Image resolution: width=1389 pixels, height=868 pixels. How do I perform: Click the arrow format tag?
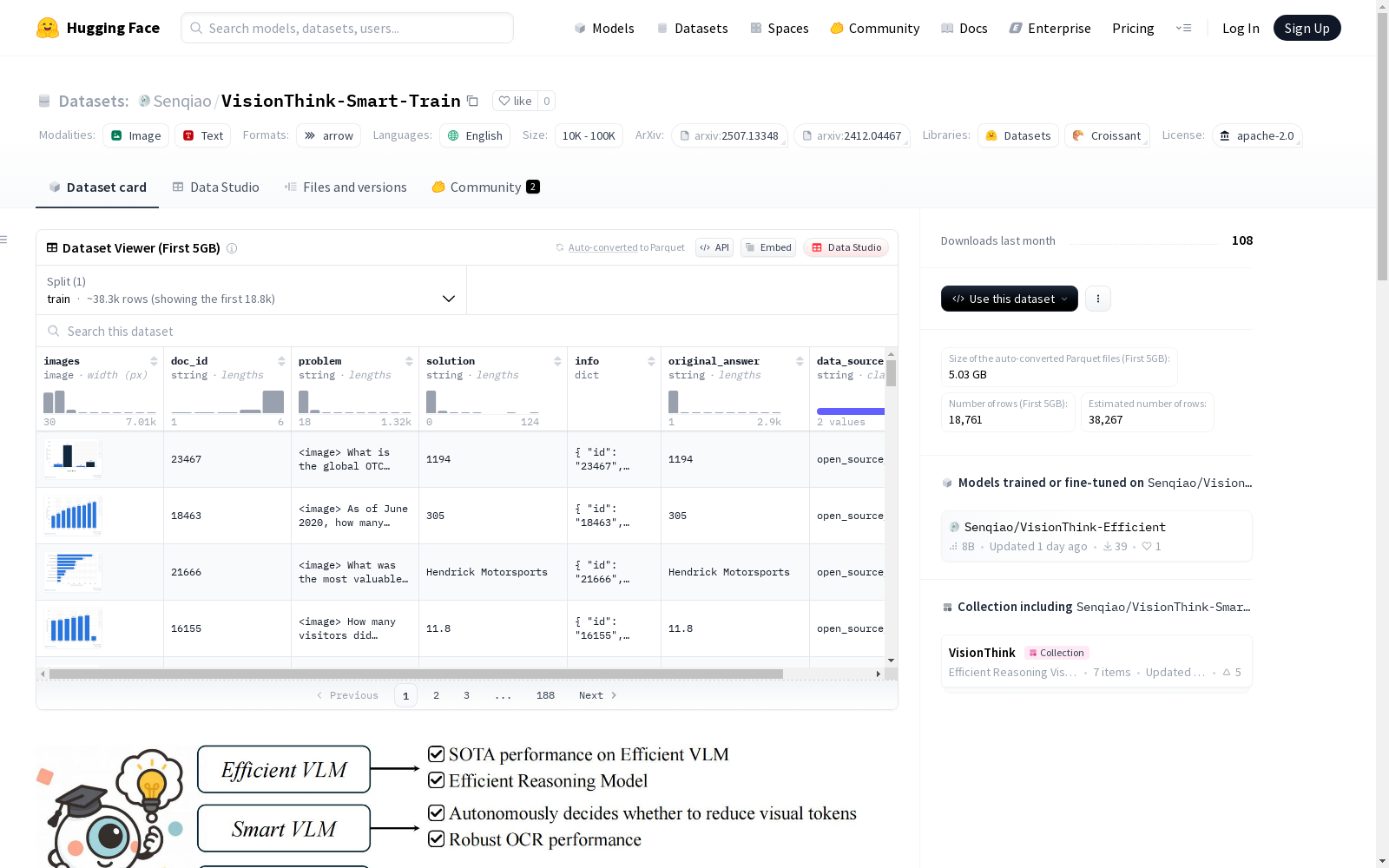(328, 135)
